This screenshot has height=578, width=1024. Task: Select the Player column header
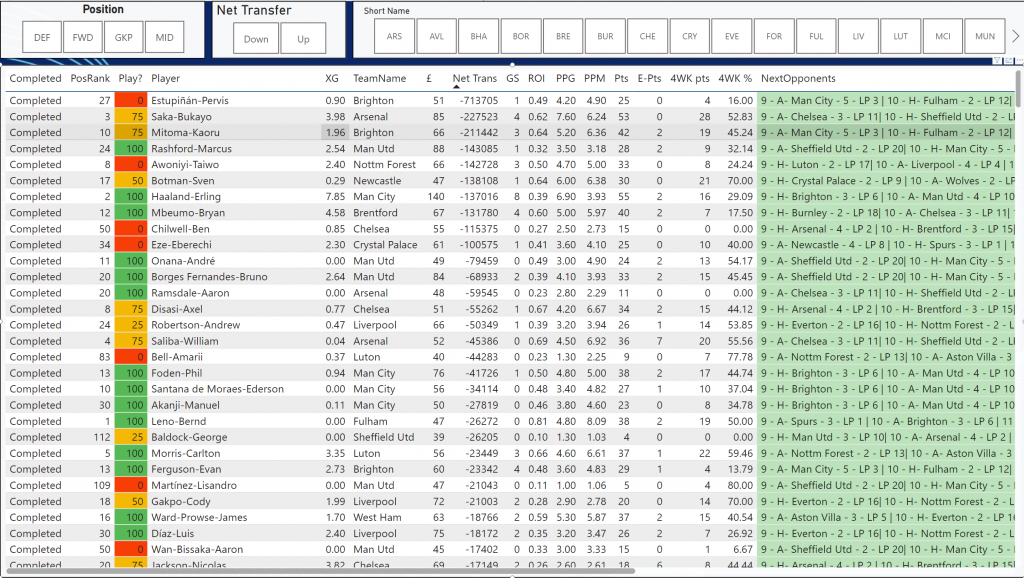point(166,78)
